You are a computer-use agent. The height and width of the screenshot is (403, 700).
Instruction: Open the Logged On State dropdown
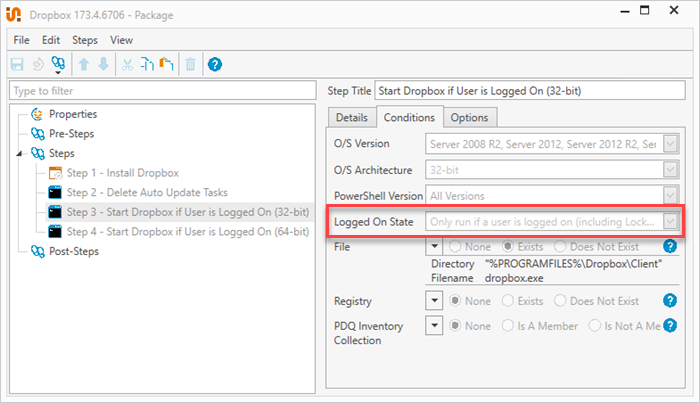click(x=670, y=222)
